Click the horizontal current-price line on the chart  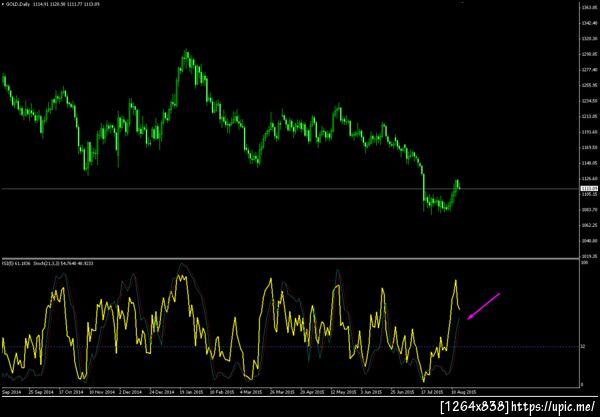coord(290,189)
